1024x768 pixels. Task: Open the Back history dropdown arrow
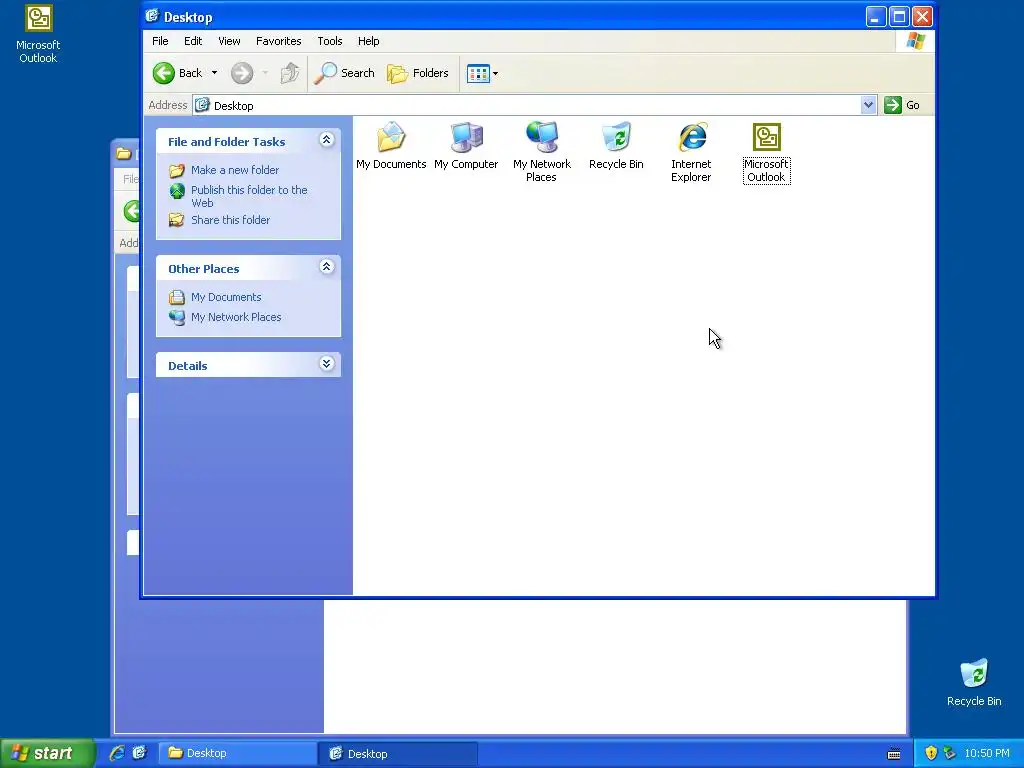(214, 73)
